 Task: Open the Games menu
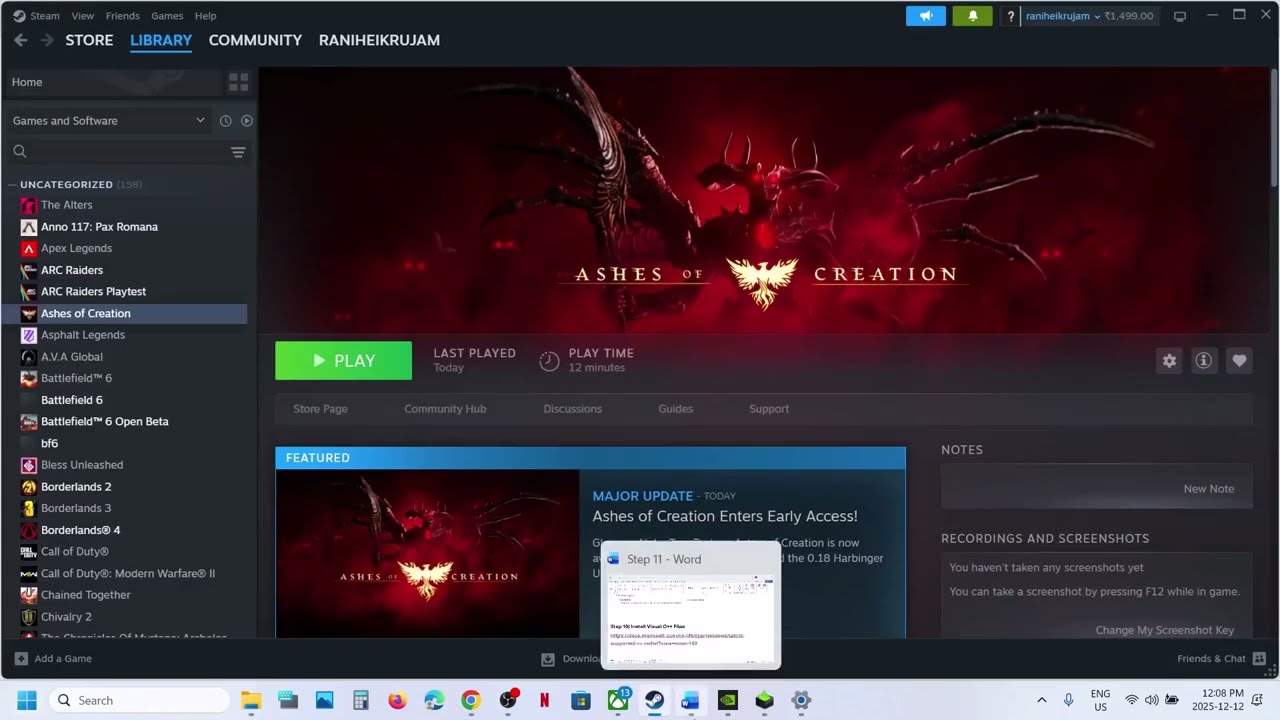[x=167, y=16]
